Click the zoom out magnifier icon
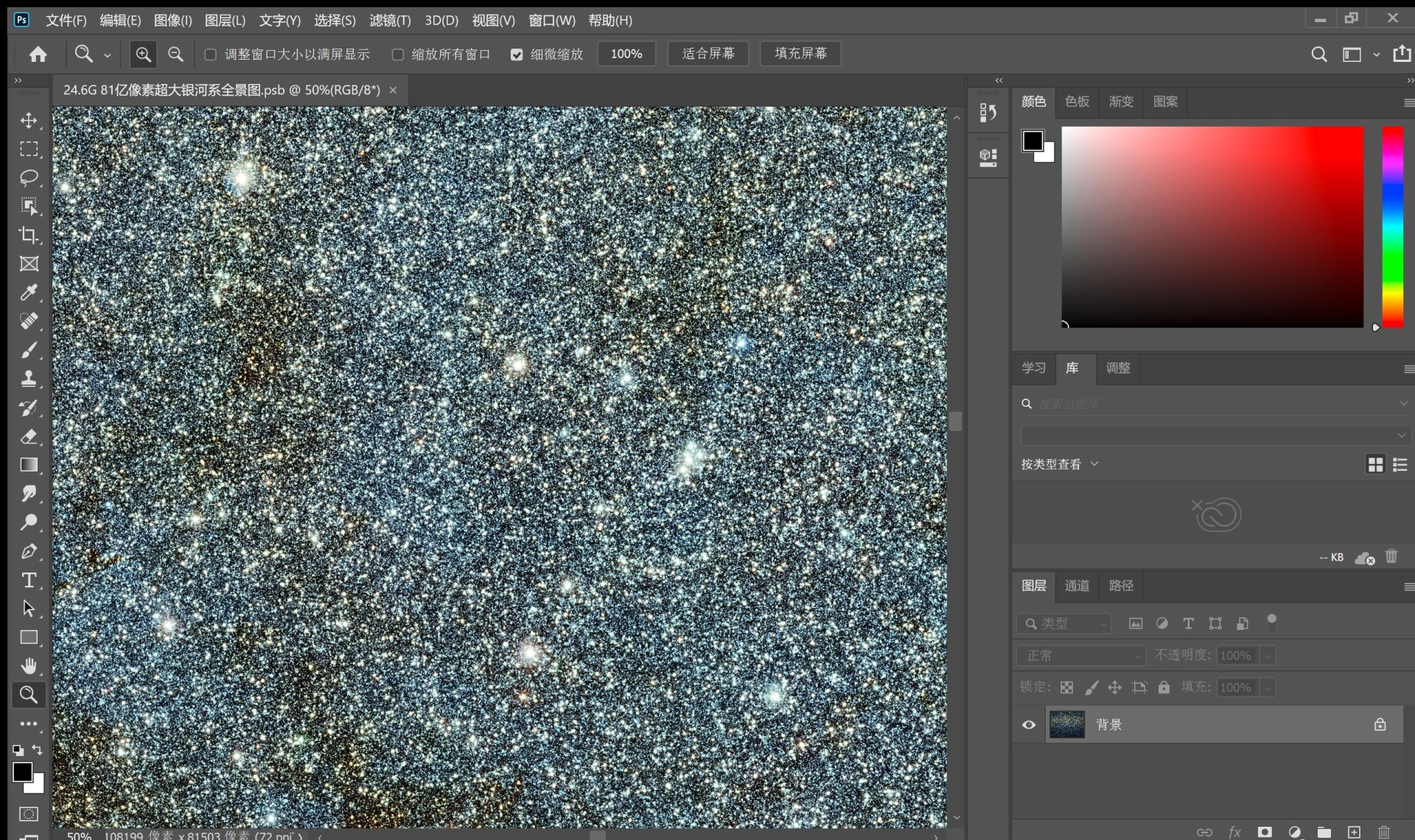1415x840 pixels. tap(175, 54)
